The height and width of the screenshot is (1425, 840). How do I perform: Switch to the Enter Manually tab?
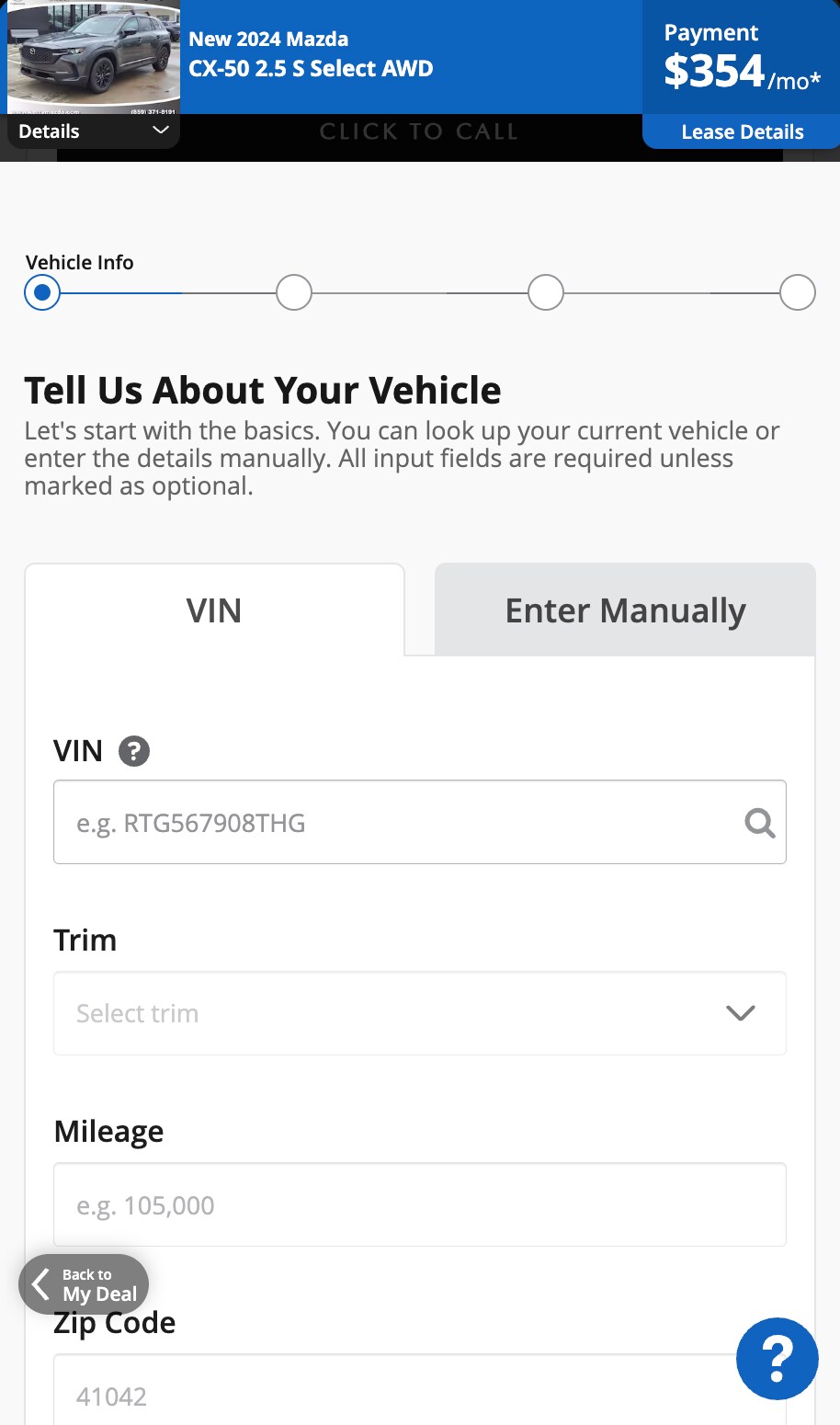[625, 610]
